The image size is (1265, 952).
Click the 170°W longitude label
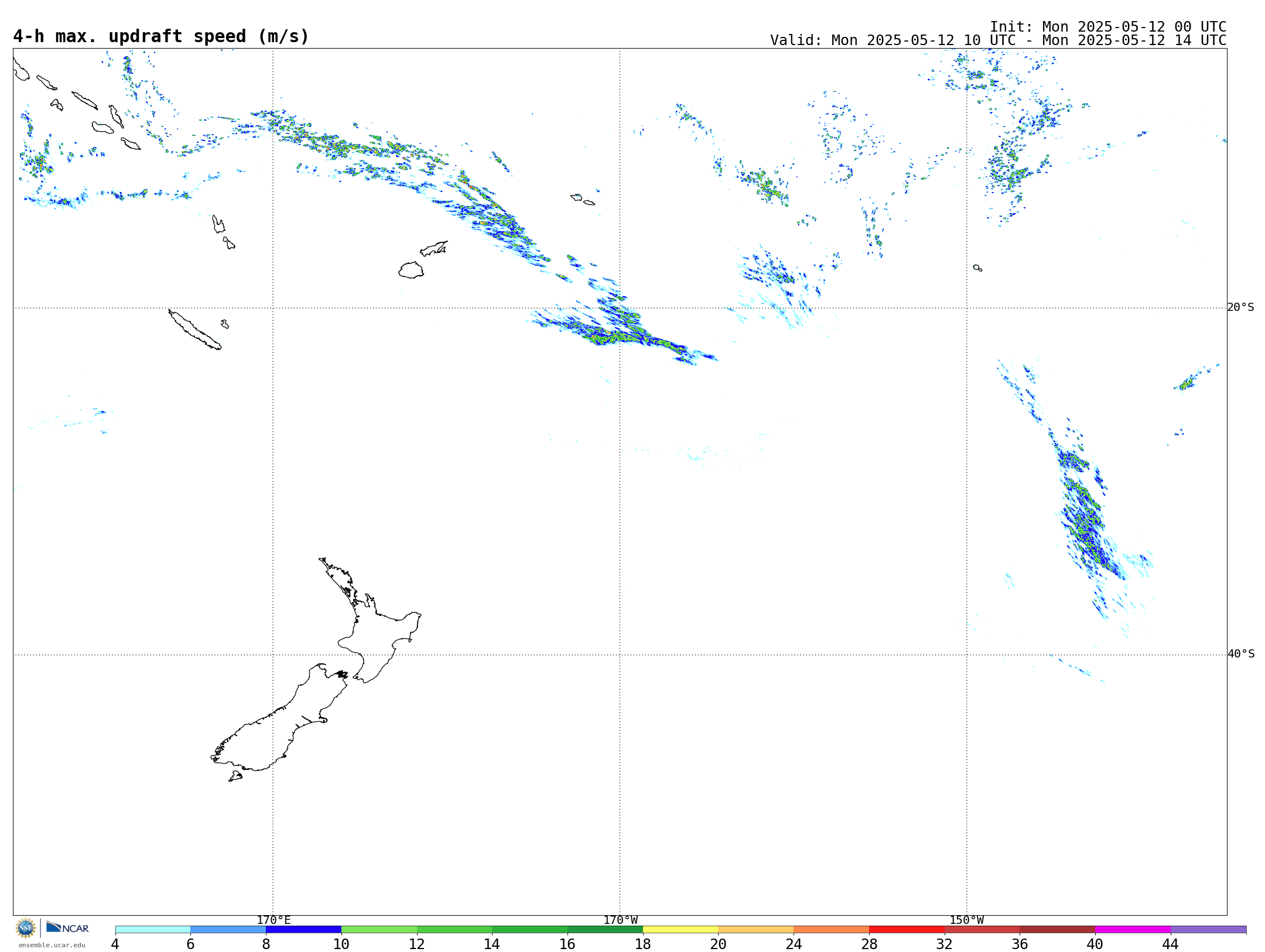coord(621,920)
